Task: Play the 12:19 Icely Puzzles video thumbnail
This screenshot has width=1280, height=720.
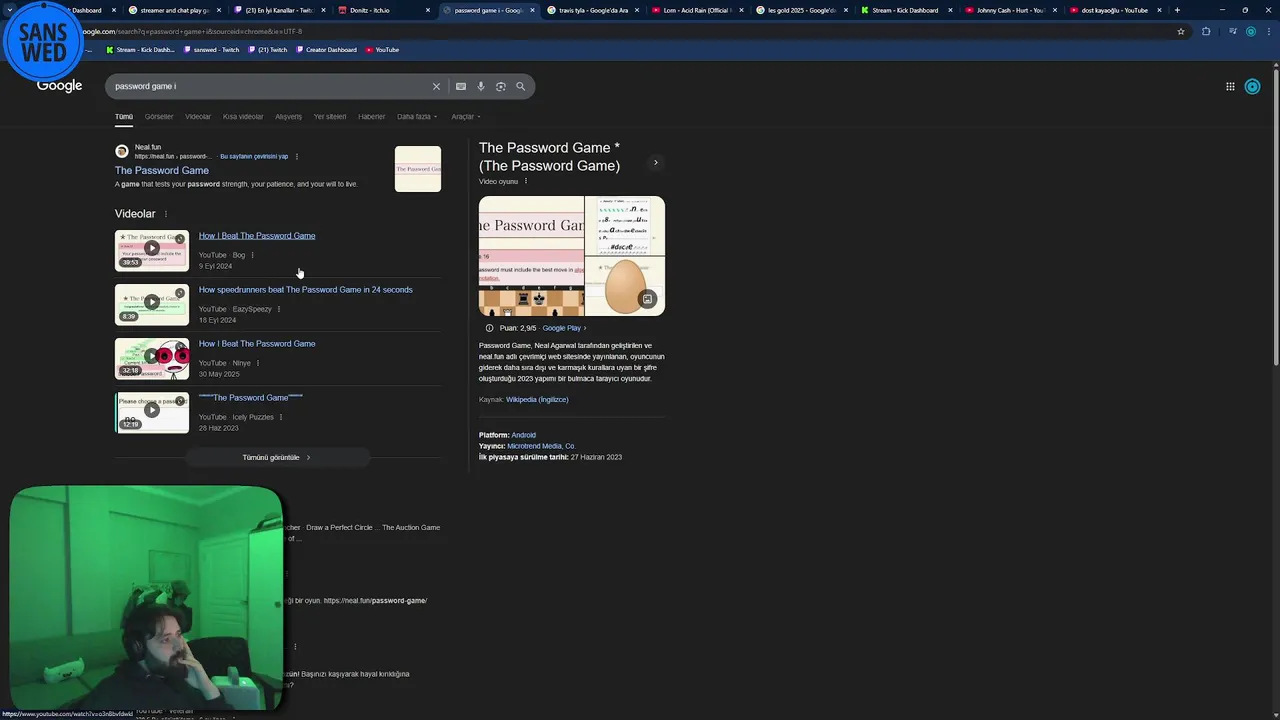Action: pyautogui.click(x=152, y=412)
